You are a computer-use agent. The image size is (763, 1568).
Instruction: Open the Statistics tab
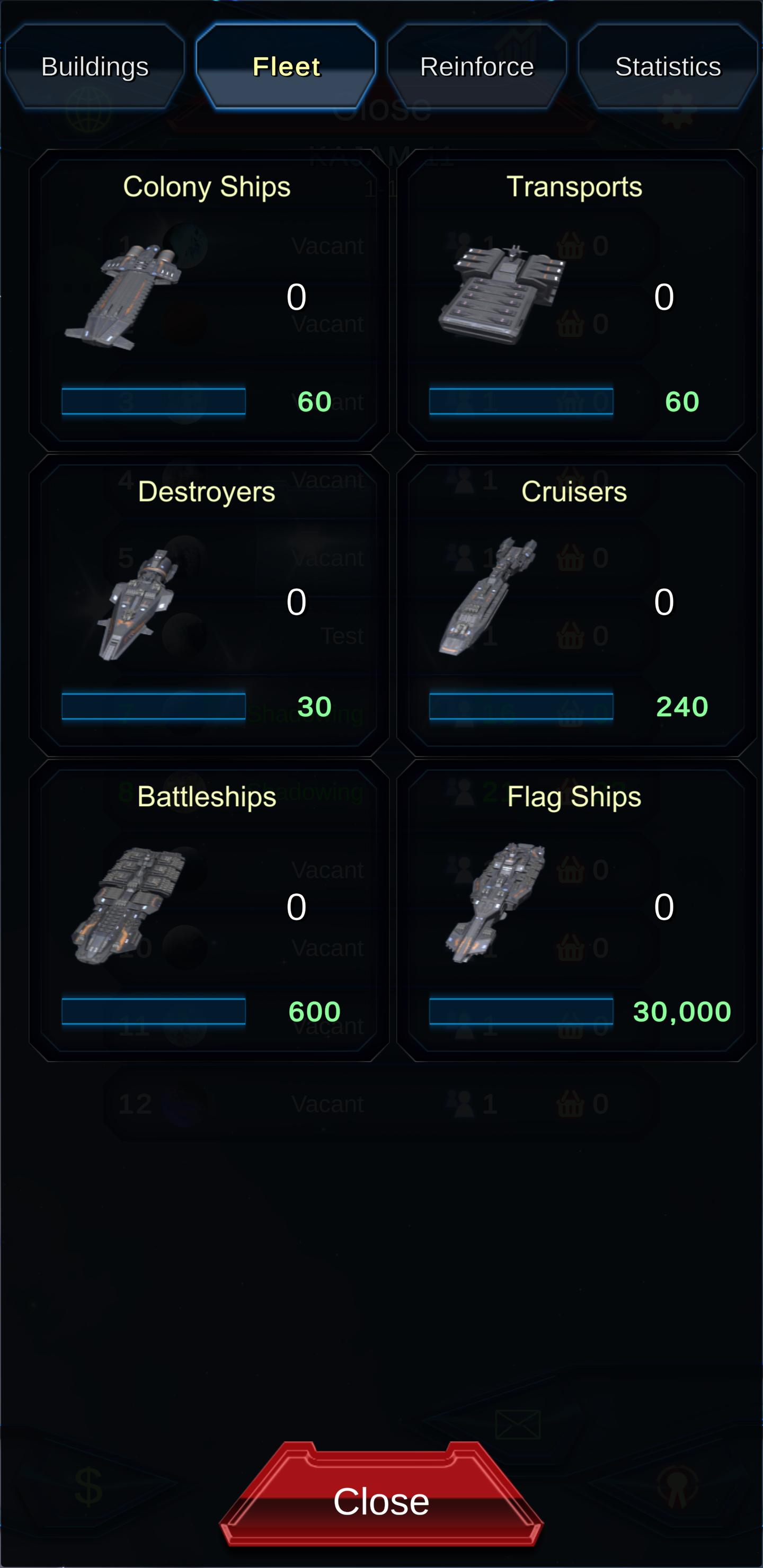(x=668, y=66)
